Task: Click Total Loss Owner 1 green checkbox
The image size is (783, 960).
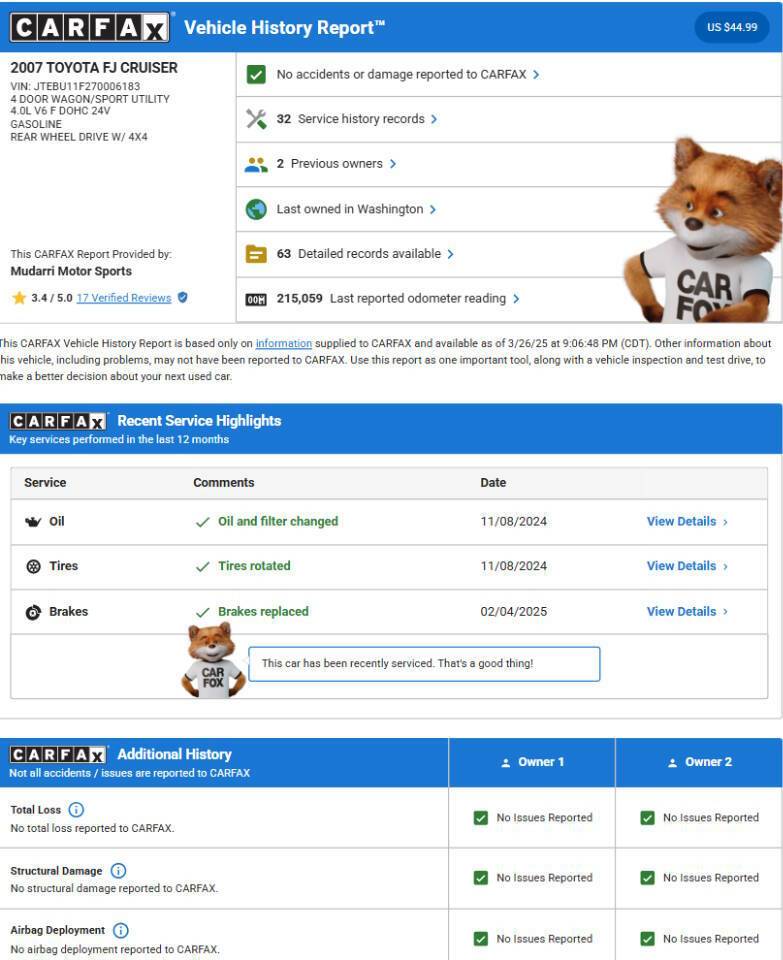Action: pyautogui.click(x=481, y=818)
